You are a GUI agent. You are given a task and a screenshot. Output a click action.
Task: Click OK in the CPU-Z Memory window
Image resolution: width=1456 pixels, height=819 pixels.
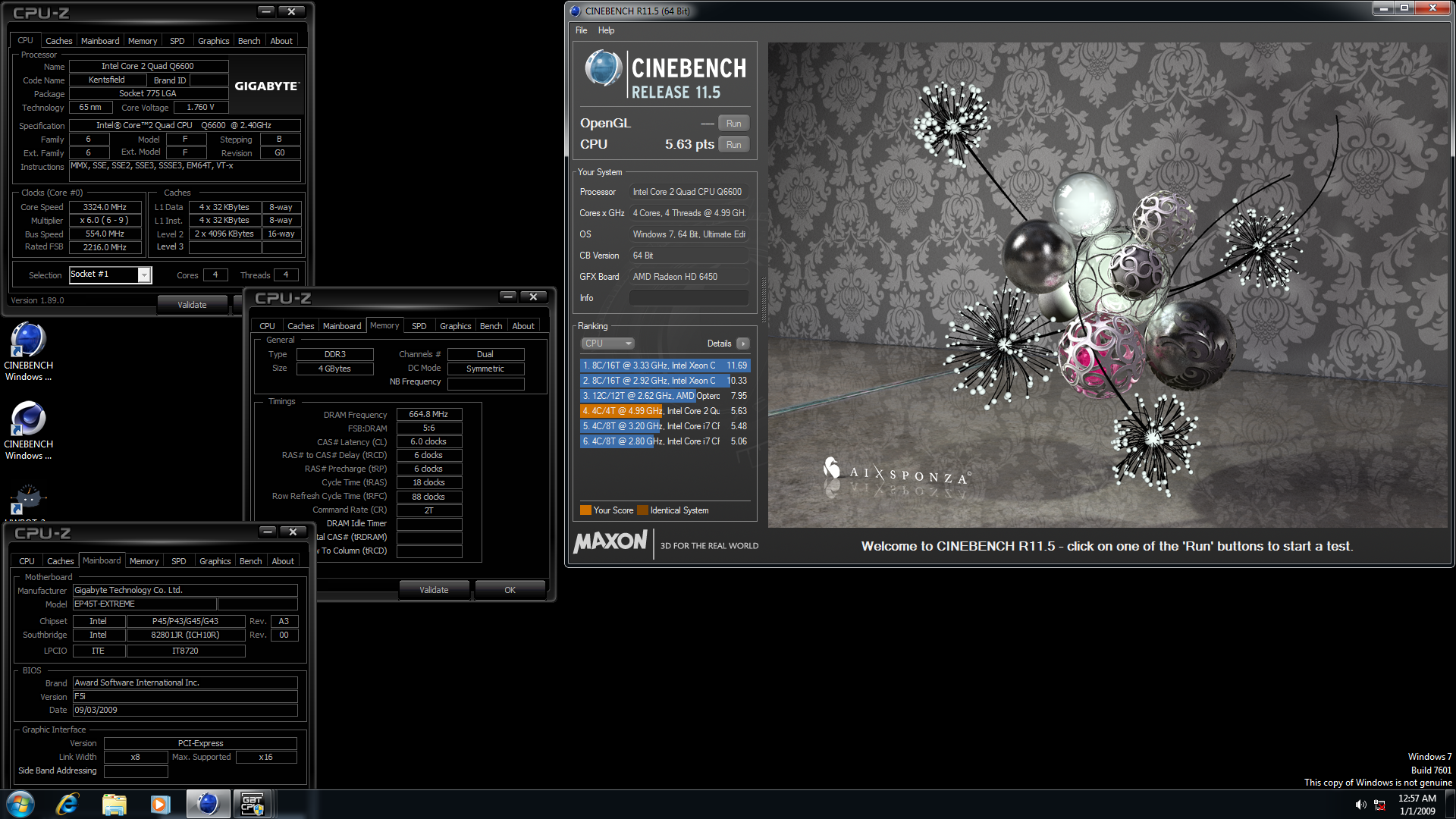(x=510, y=590)
